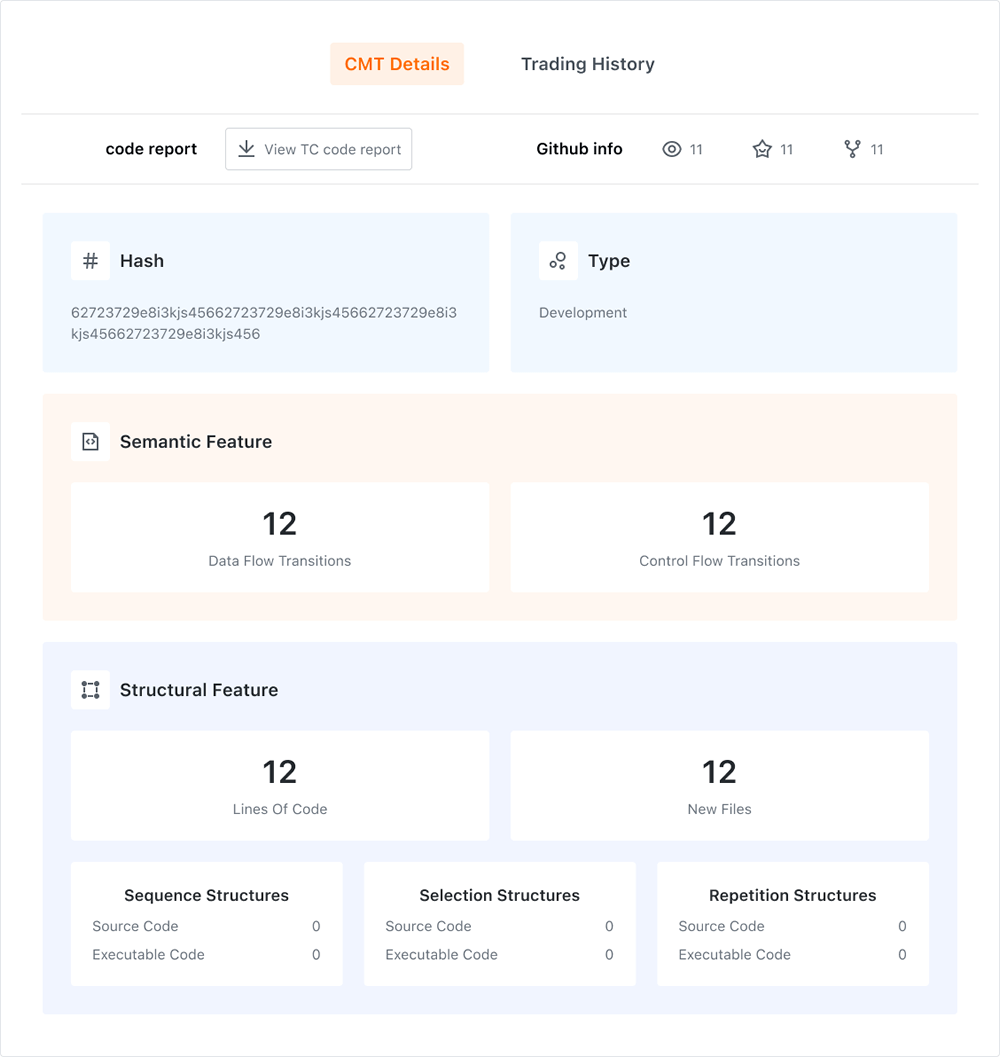Viewport: 1000px width, 1057px height.
Task: Click the Lines Of Code card
Action: pos(280,785)
